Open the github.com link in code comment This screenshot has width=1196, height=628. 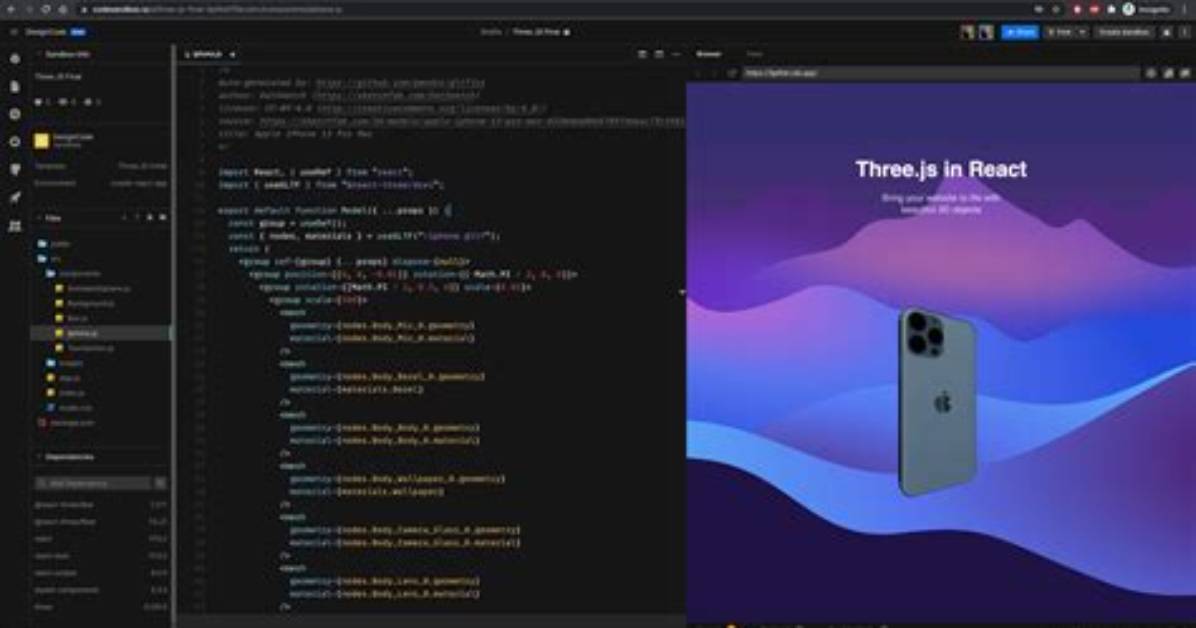[400, 82]
